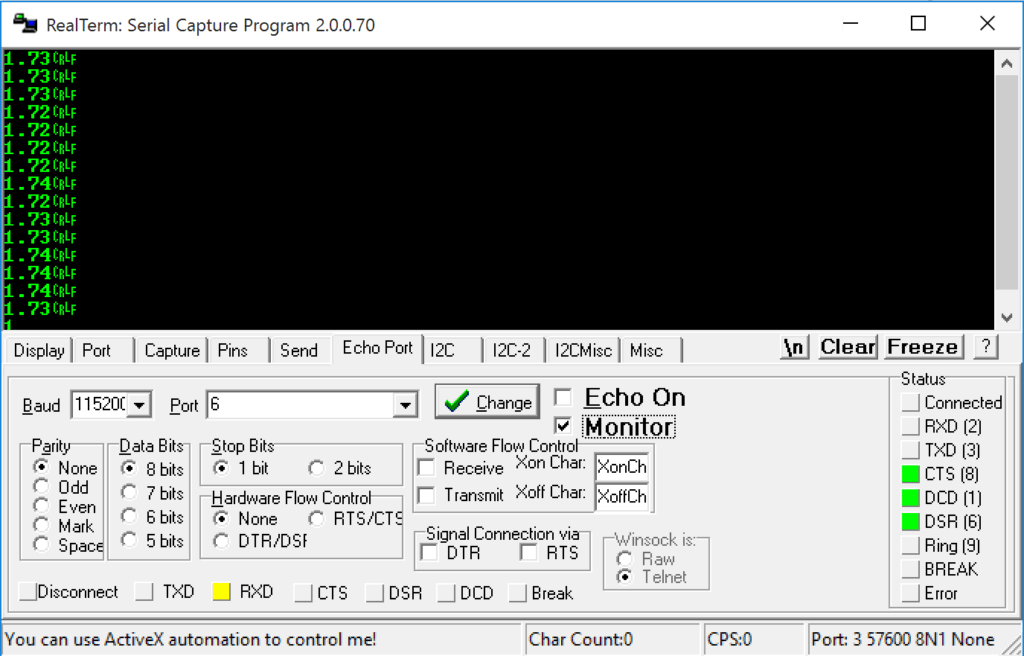This screenshot has height=656, width=1024.
Task: Click the Freeze button
Action: click(922, 346)
